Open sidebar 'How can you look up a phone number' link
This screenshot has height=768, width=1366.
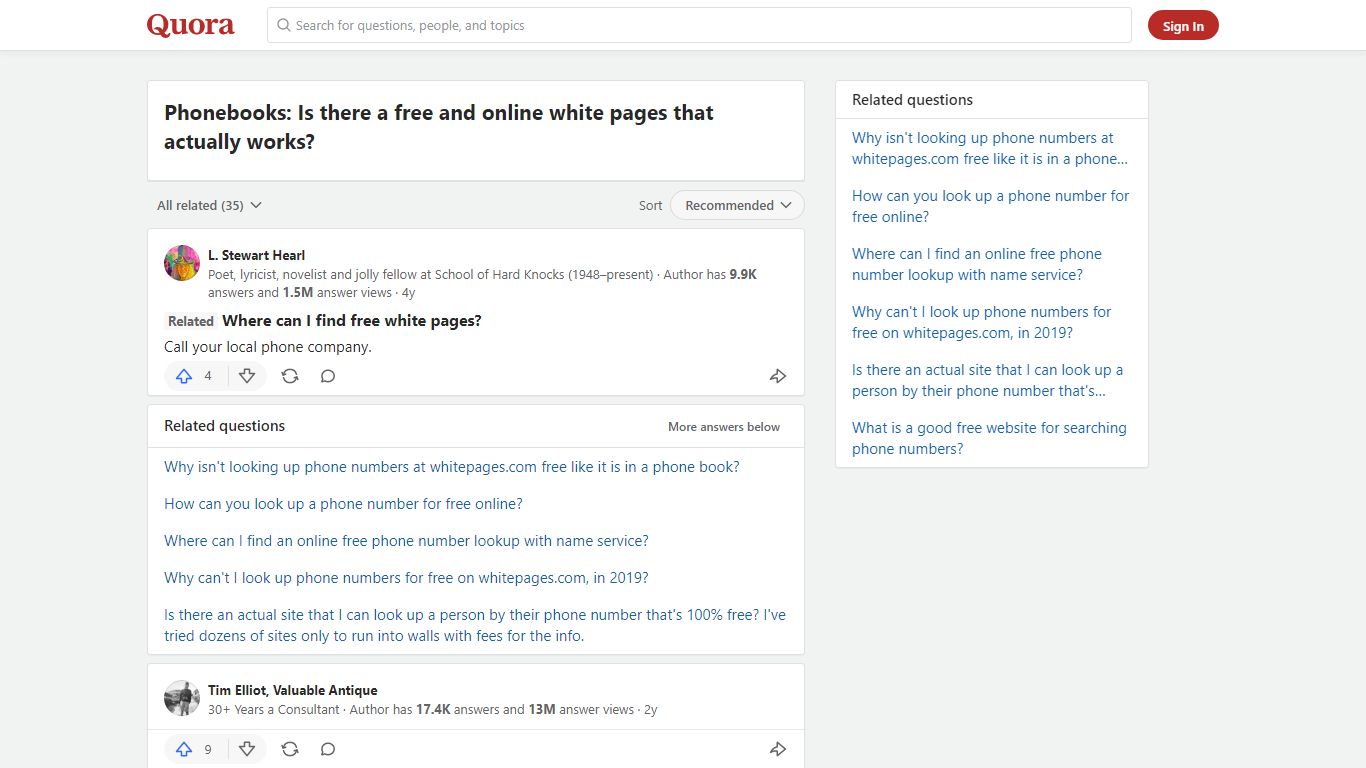pyautogui.click(x=990, y=206)
